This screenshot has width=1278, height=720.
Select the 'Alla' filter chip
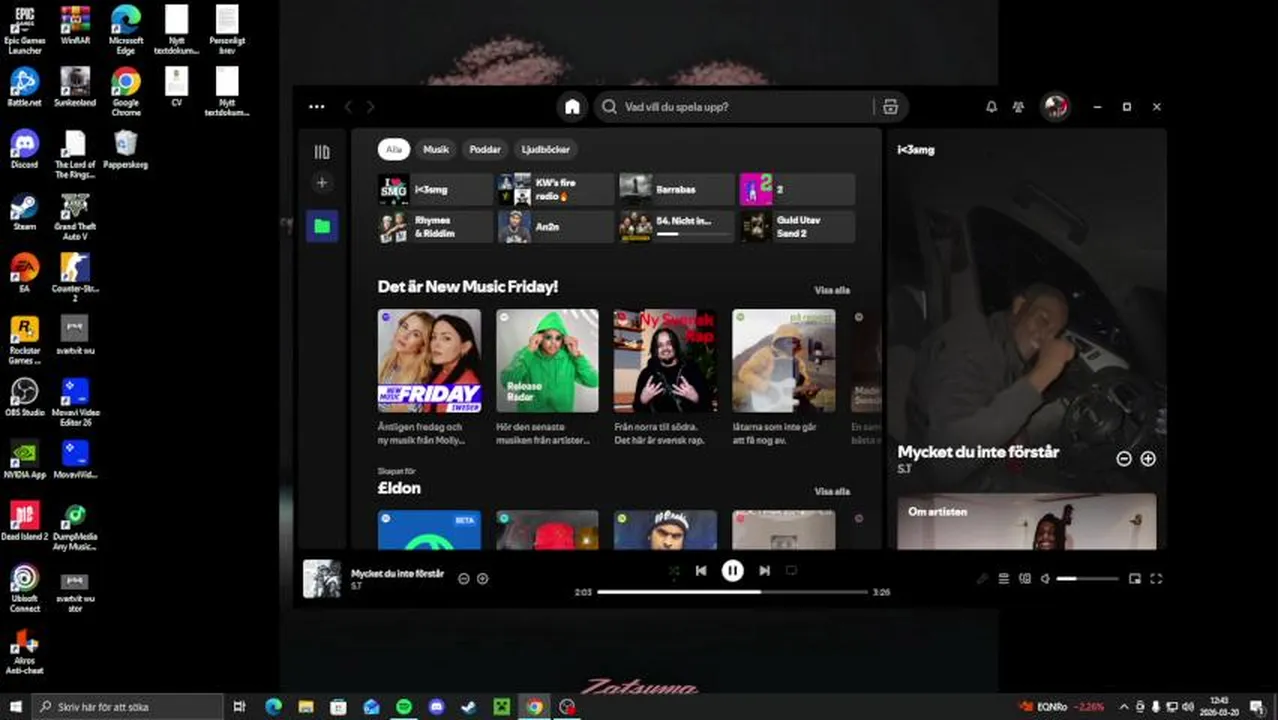coord(394,149)
